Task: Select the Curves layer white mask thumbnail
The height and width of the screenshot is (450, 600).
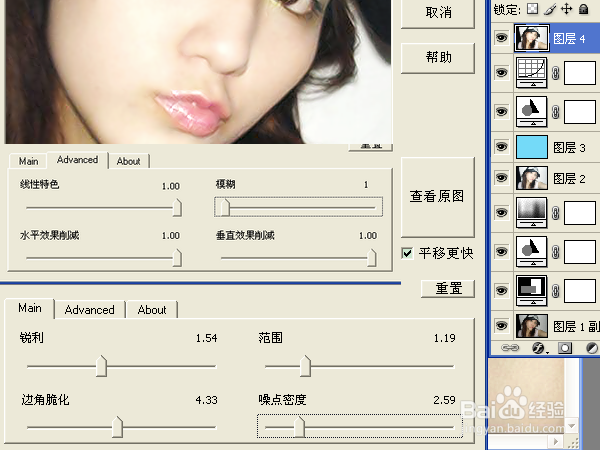Action: coord(580,73)
